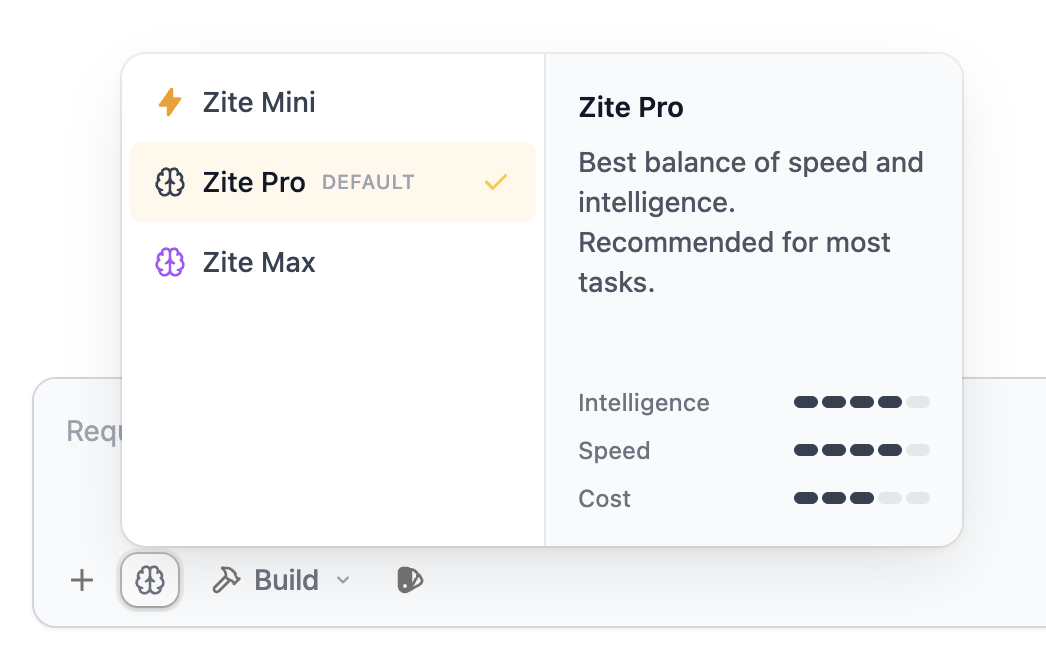The height and width of the screenshot is (660, 1046).
Task: Open the model picker brain icon in toolbar
Action: [149, 580]
